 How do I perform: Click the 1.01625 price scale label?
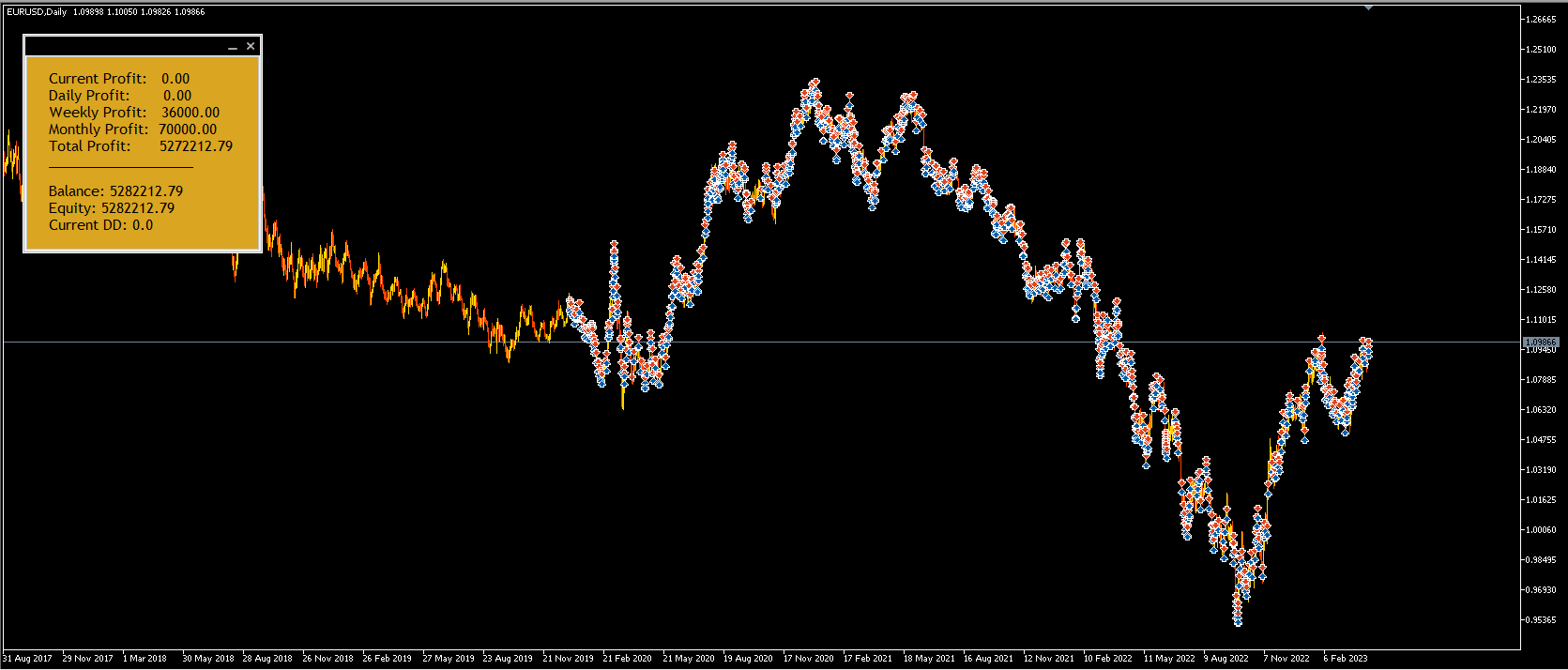pos(1541,500)
